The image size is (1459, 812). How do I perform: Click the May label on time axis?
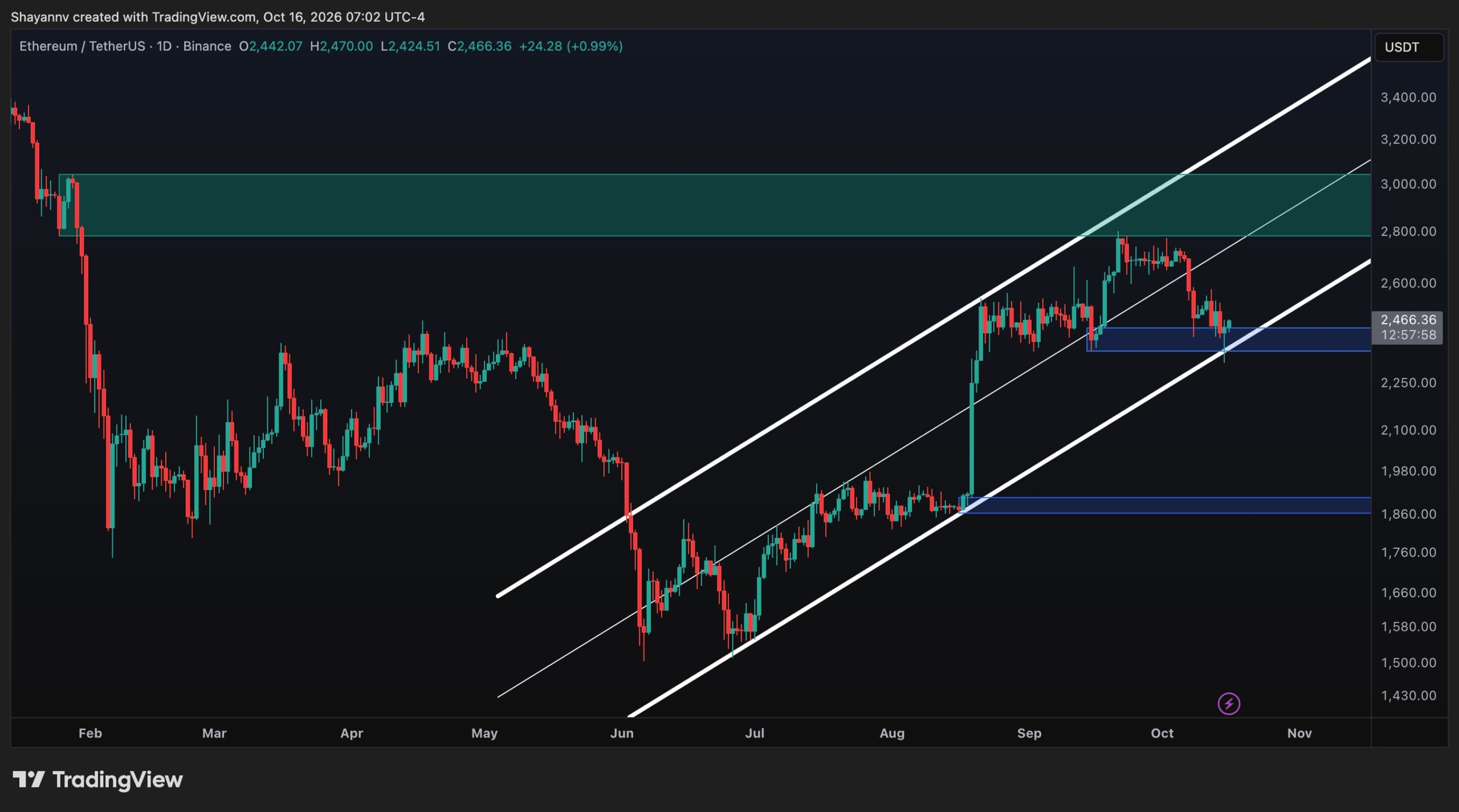click(484, 733)
